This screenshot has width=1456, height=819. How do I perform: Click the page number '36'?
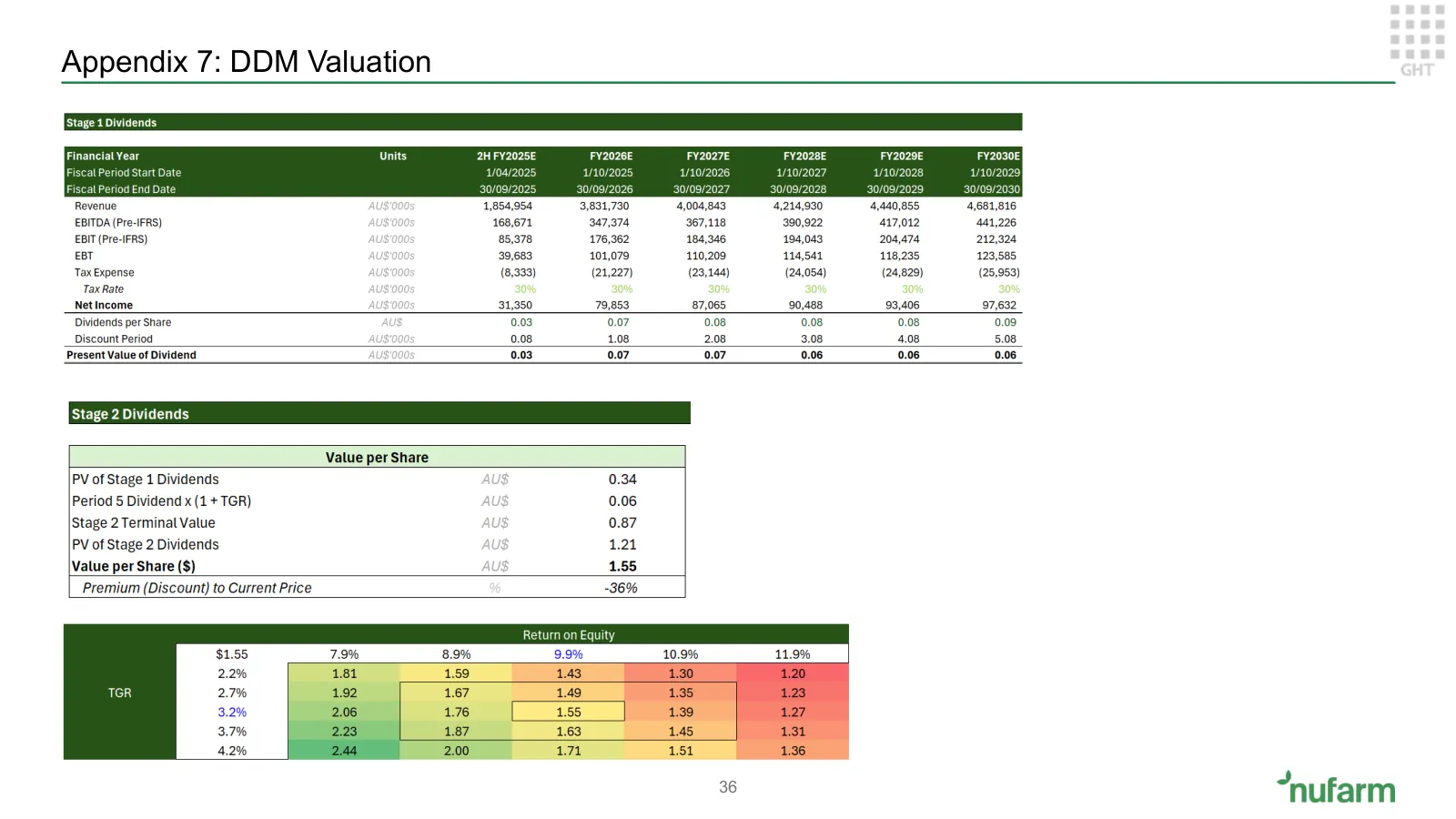(x=728, y=787)
